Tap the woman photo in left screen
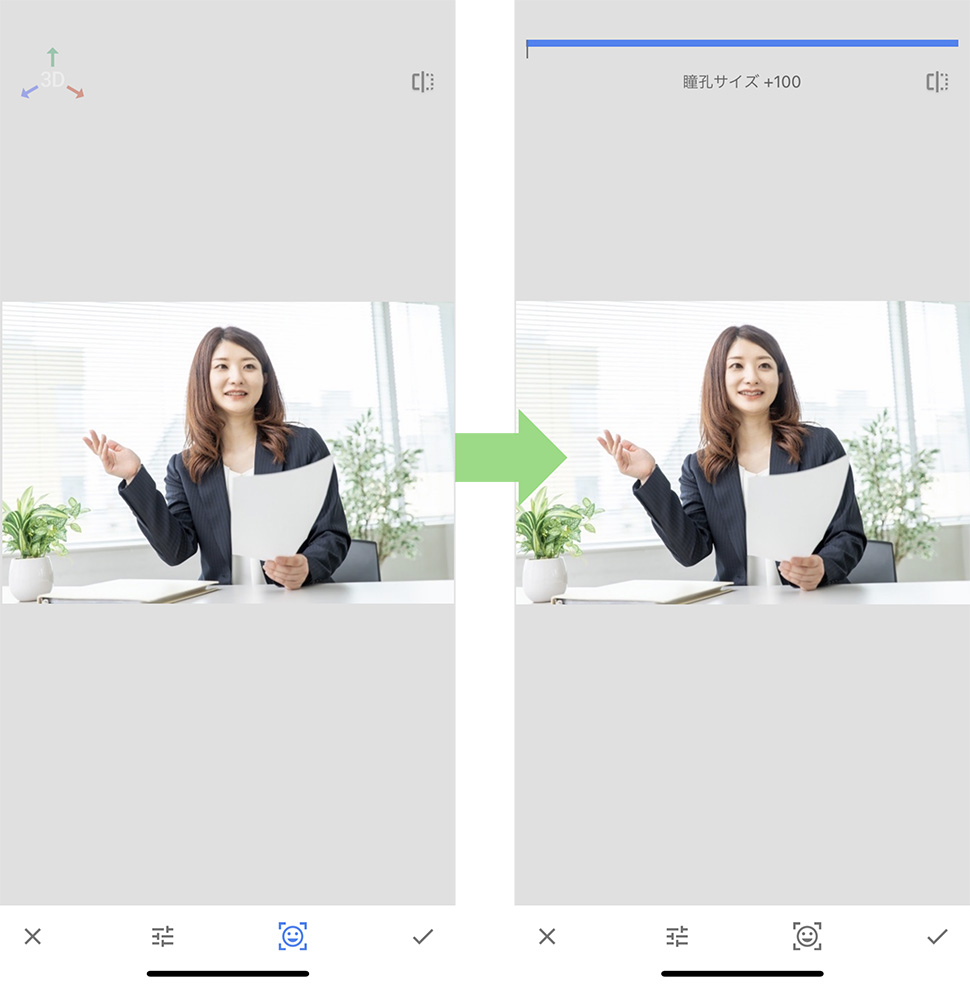The width and height of the screenshot is (970, 986). coord(228,453)
